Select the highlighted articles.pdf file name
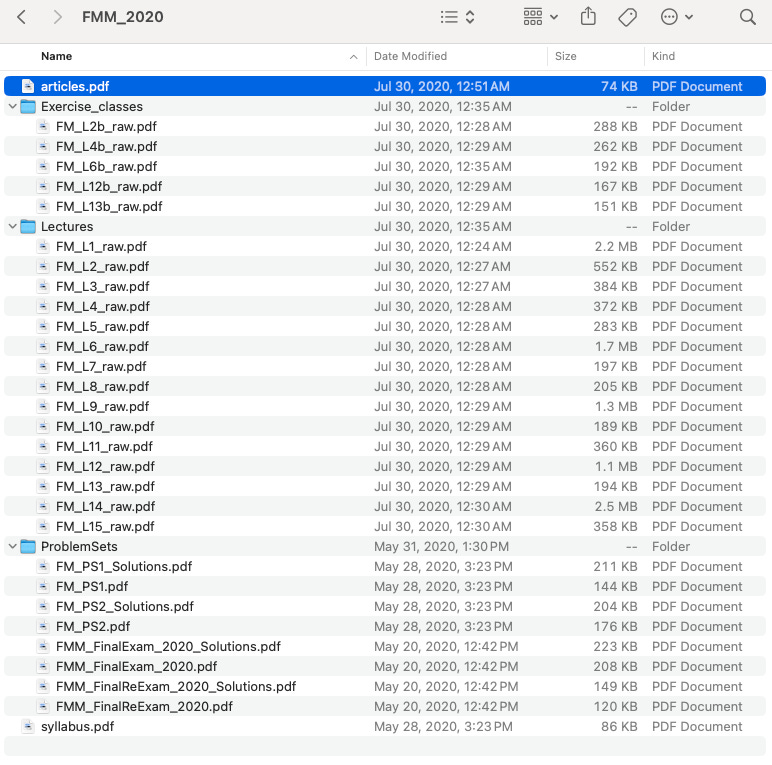The image size is (772, 765). pyautogui.click(x=75, y=86)
